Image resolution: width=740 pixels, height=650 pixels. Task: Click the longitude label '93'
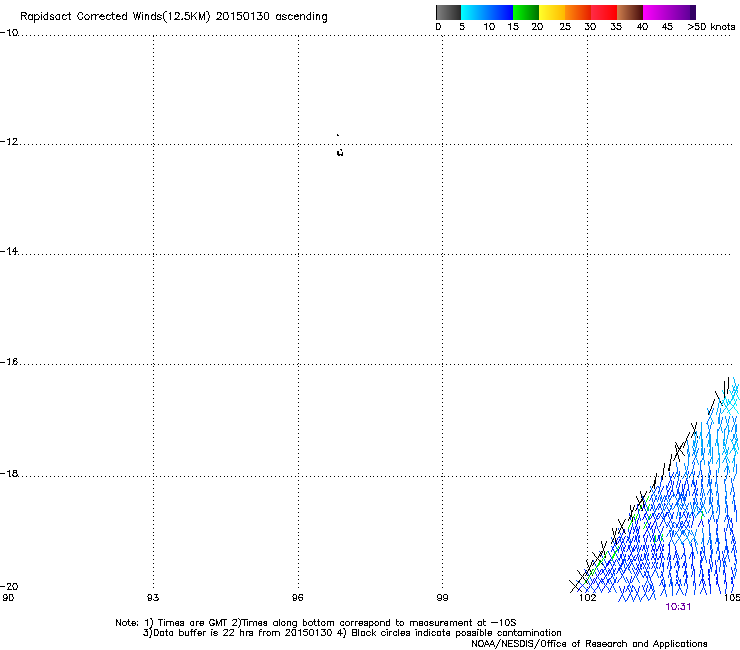pyautogui.click(x=153, y=598)
